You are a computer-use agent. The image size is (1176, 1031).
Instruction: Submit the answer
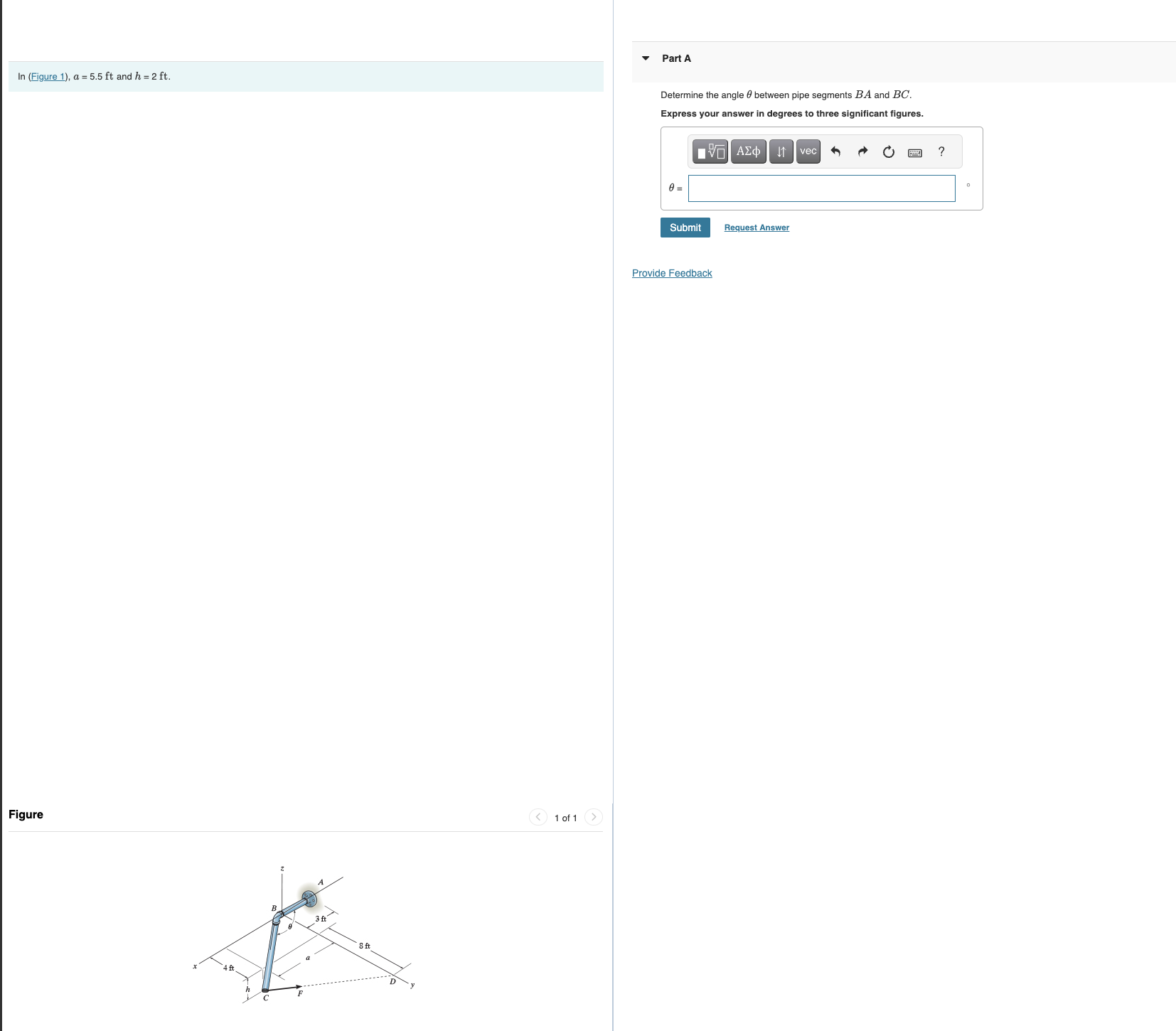tap(685, 228)
